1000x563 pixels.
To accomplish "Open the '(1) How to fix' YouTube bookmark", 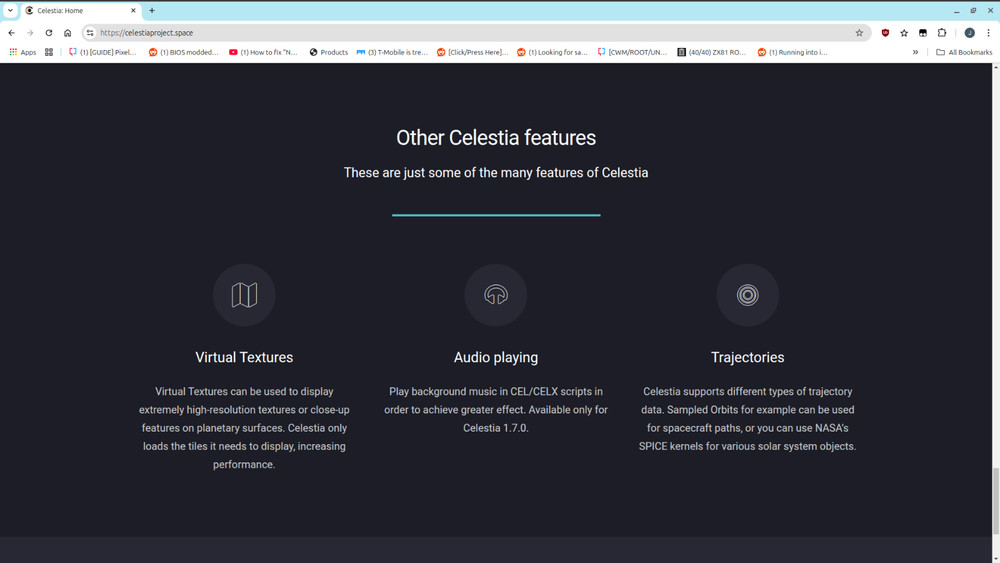I will coord(263,52).
